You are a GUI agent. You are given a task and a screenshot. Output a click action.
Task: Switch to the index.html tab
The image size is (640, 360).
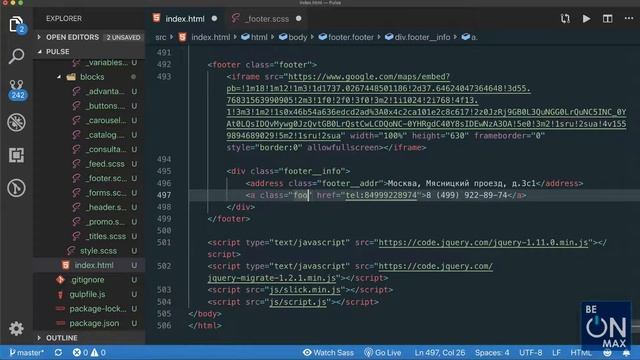tap(184, 19)
